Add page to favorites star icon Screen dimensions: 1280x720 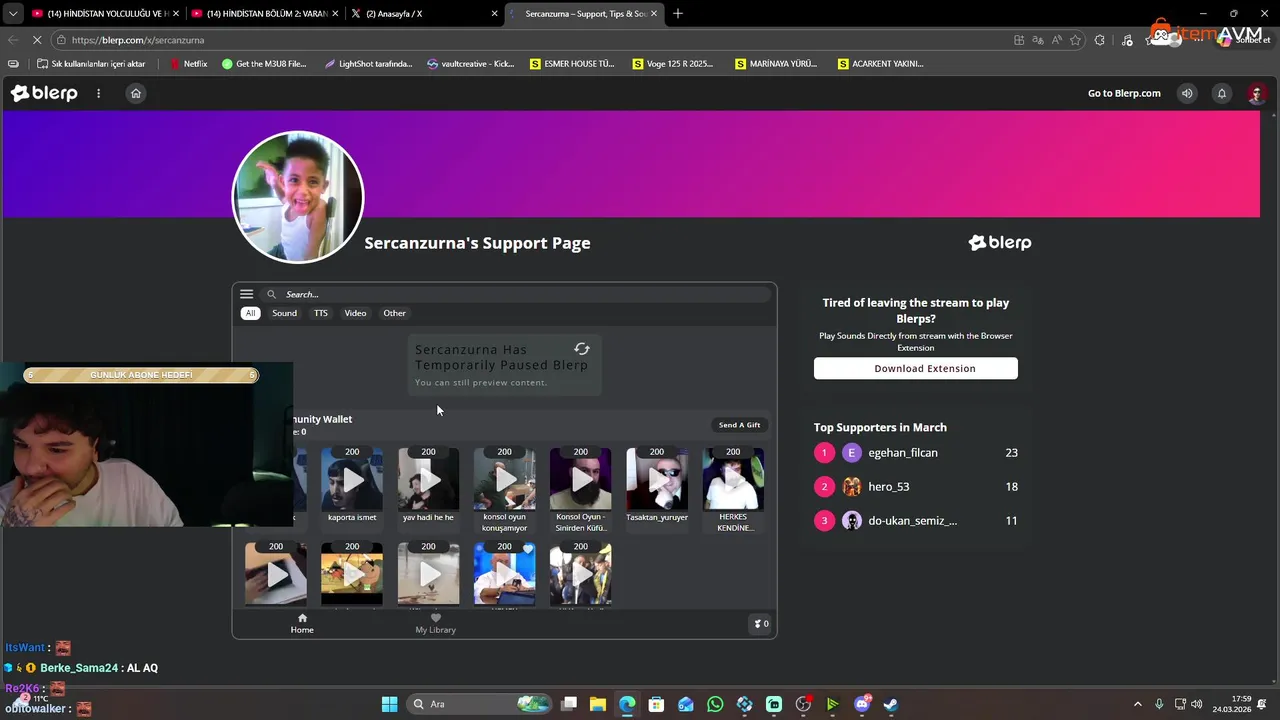click(x=1076, y=40)
